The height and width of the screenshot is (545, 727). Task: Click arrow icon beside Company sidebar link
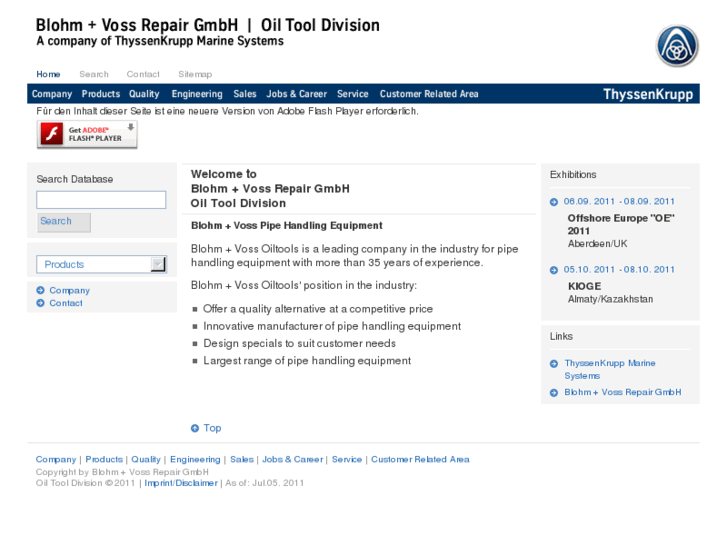pyautogui.click(x=40, y=290)
